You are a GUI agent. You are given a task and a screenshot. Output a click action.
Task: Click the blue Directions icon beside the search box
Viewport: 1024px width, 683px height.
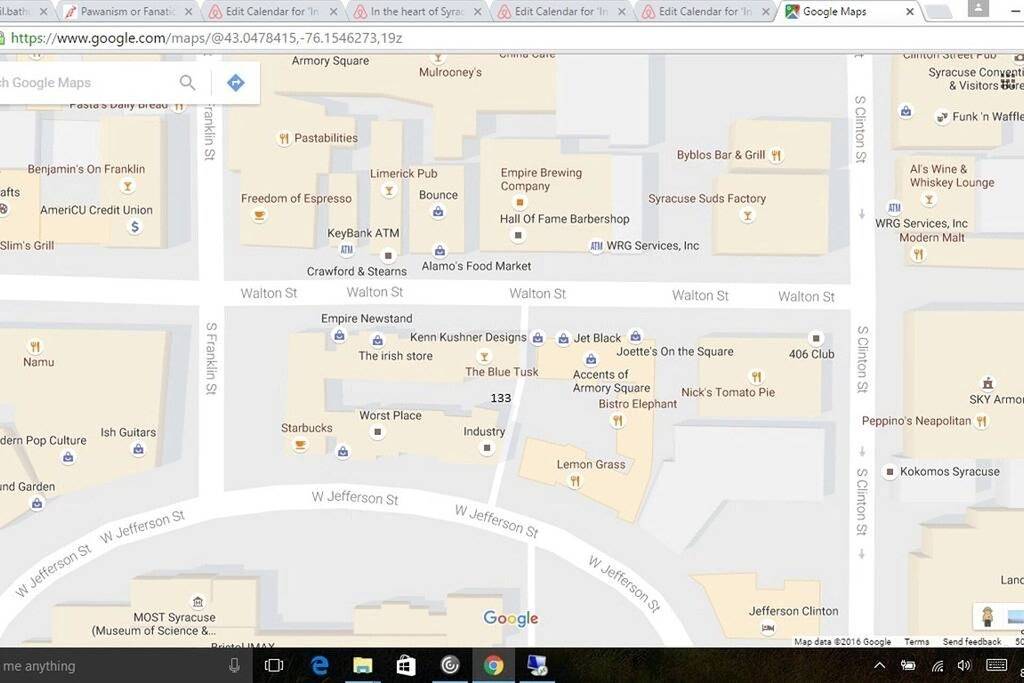236,83
